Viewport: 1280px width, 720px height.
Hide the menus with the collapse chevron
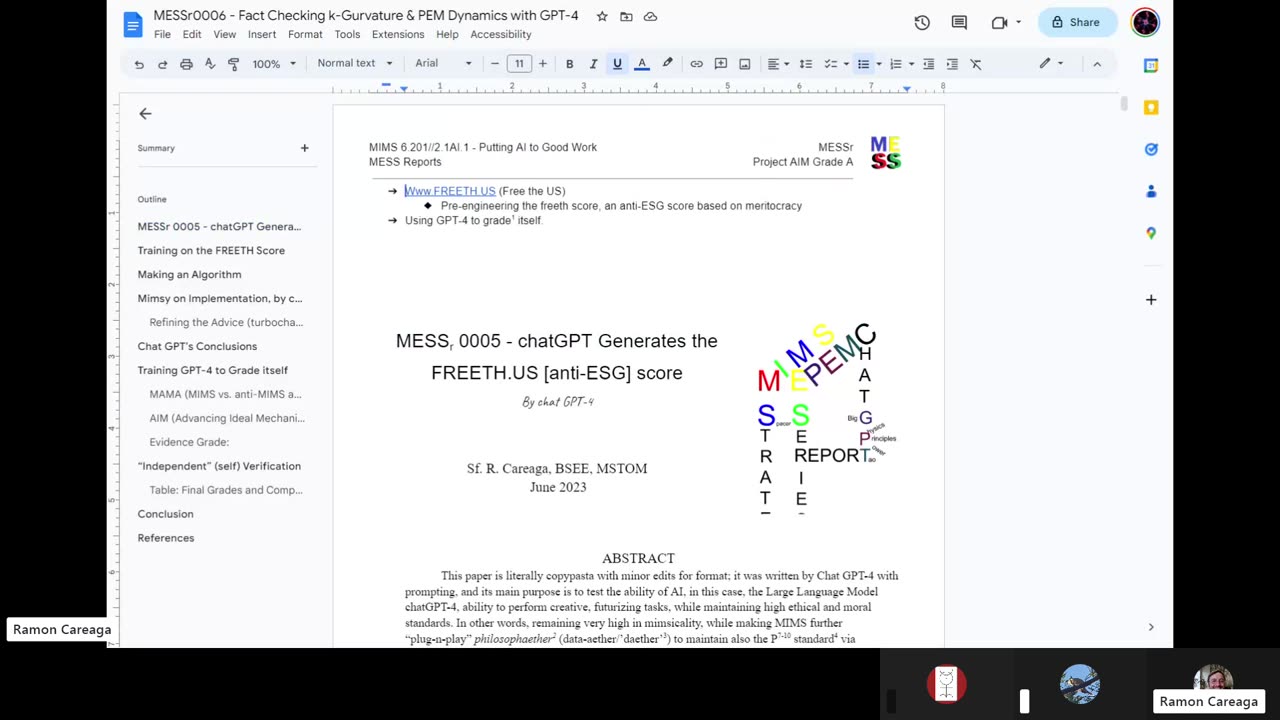tap(1097, 64)
